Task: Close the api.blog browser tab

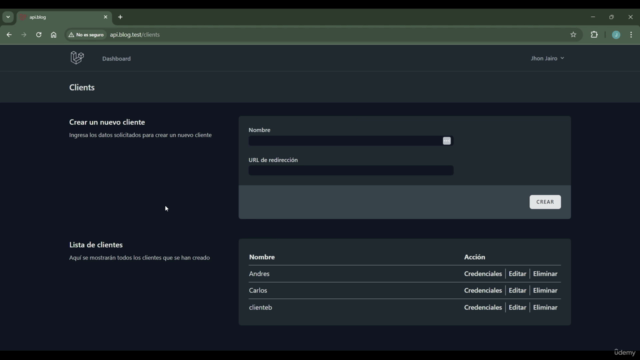Action: point(105,17)
